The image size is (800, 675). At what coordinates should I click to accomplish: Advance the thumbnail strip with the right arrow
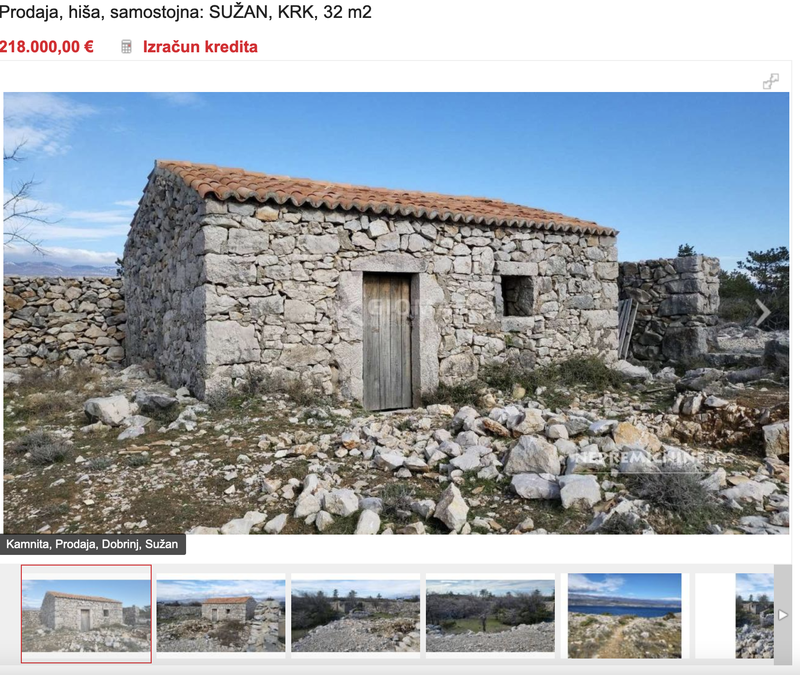click(783, 615)
